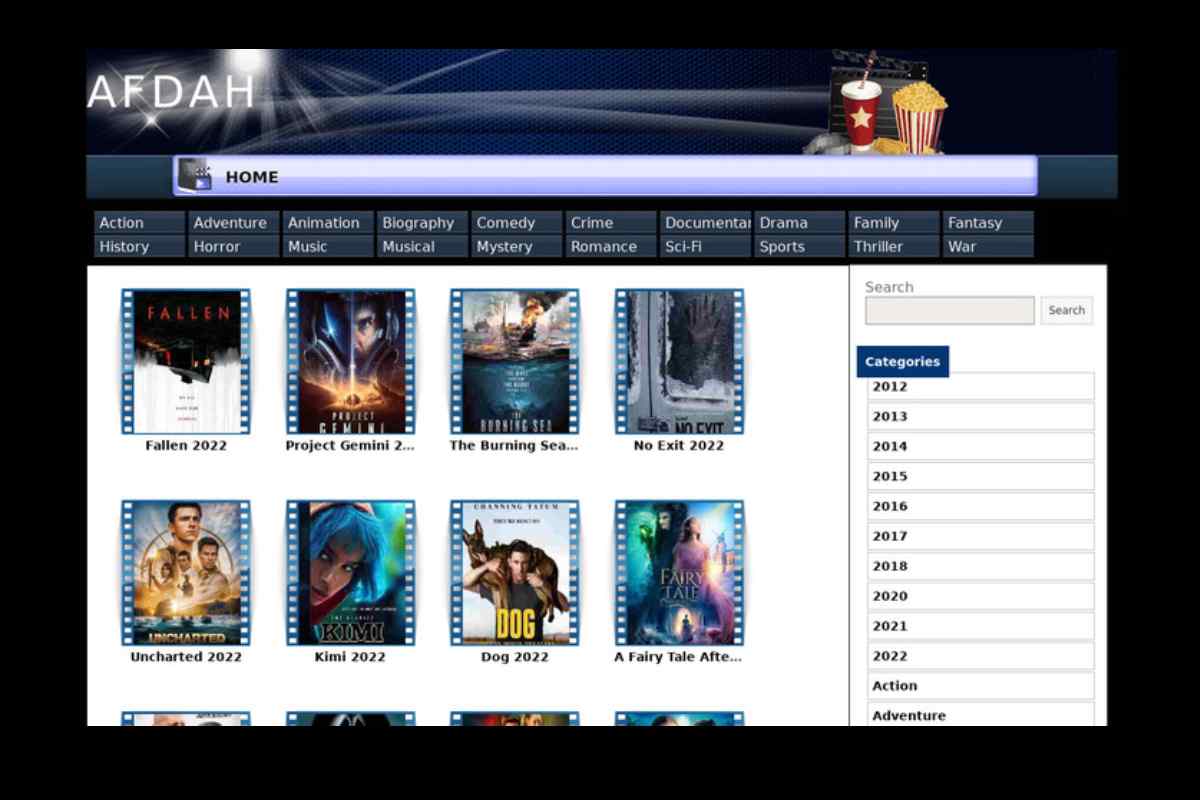The height and width of the screenshot is (800, 1200).
Task: Click the AFDAH site logo
Action: (x=171, y=93)
